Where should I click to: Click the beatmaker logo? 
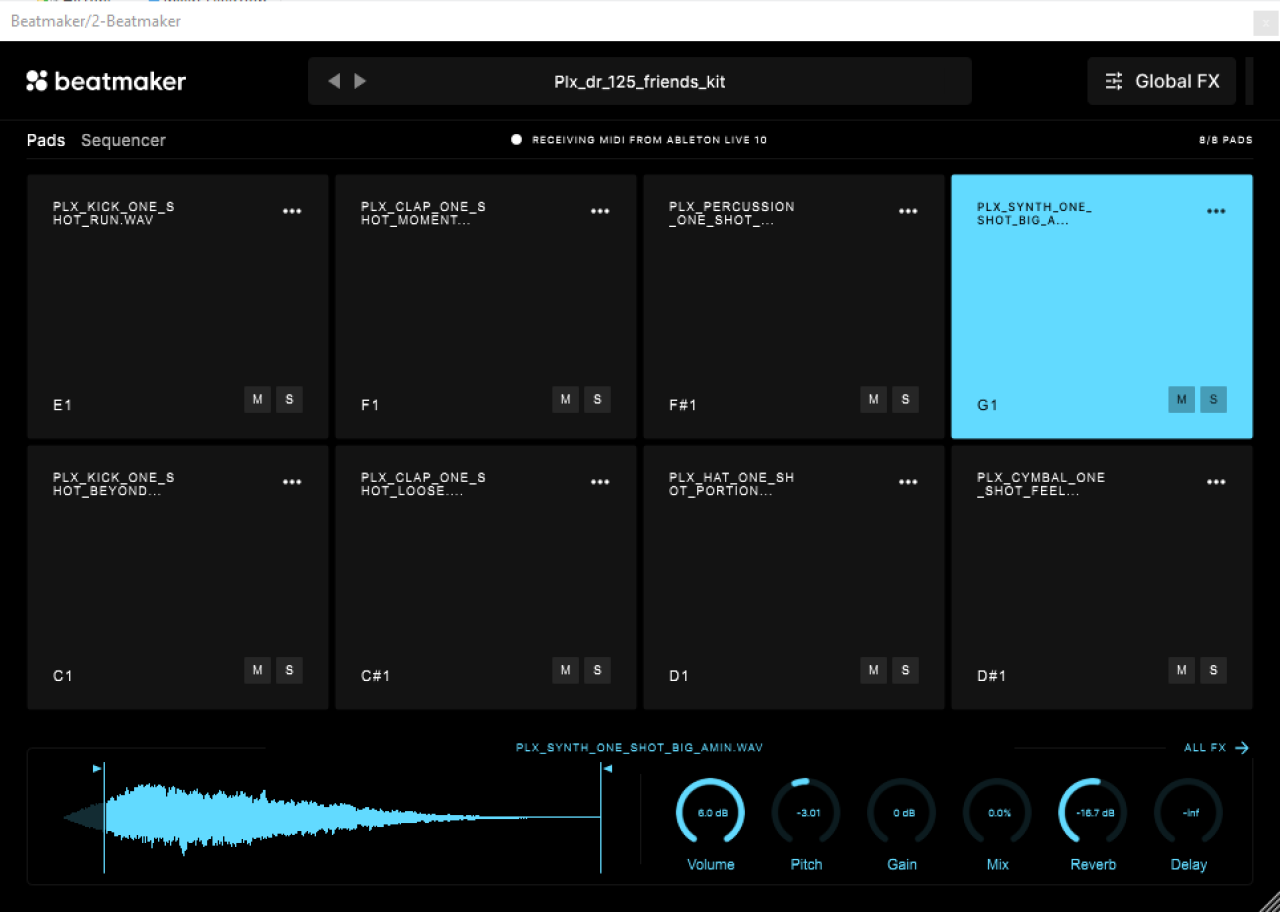click(106, 81)
